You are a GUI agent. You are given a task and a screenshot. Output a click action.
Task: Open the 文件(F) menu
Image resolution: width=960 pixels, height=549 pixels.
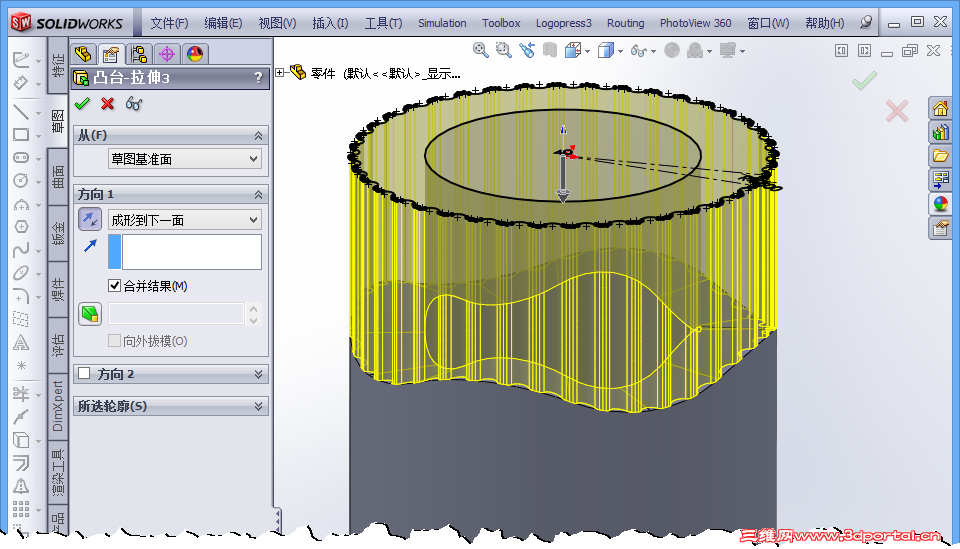click(170, 23)
